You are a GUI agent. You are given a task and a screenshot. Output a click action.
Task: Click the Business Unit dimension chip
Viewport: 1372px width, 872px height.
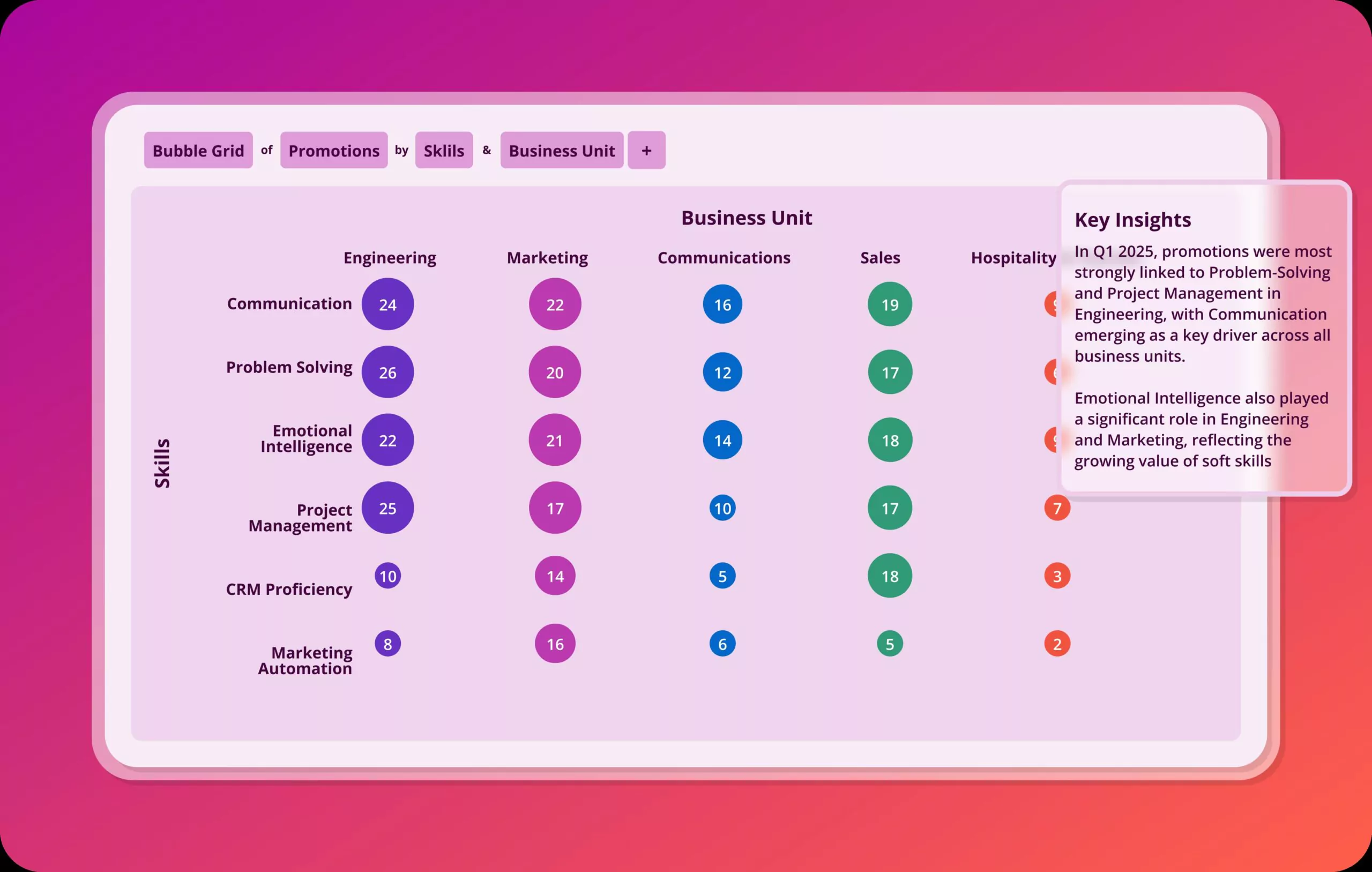tap(561, 151)
